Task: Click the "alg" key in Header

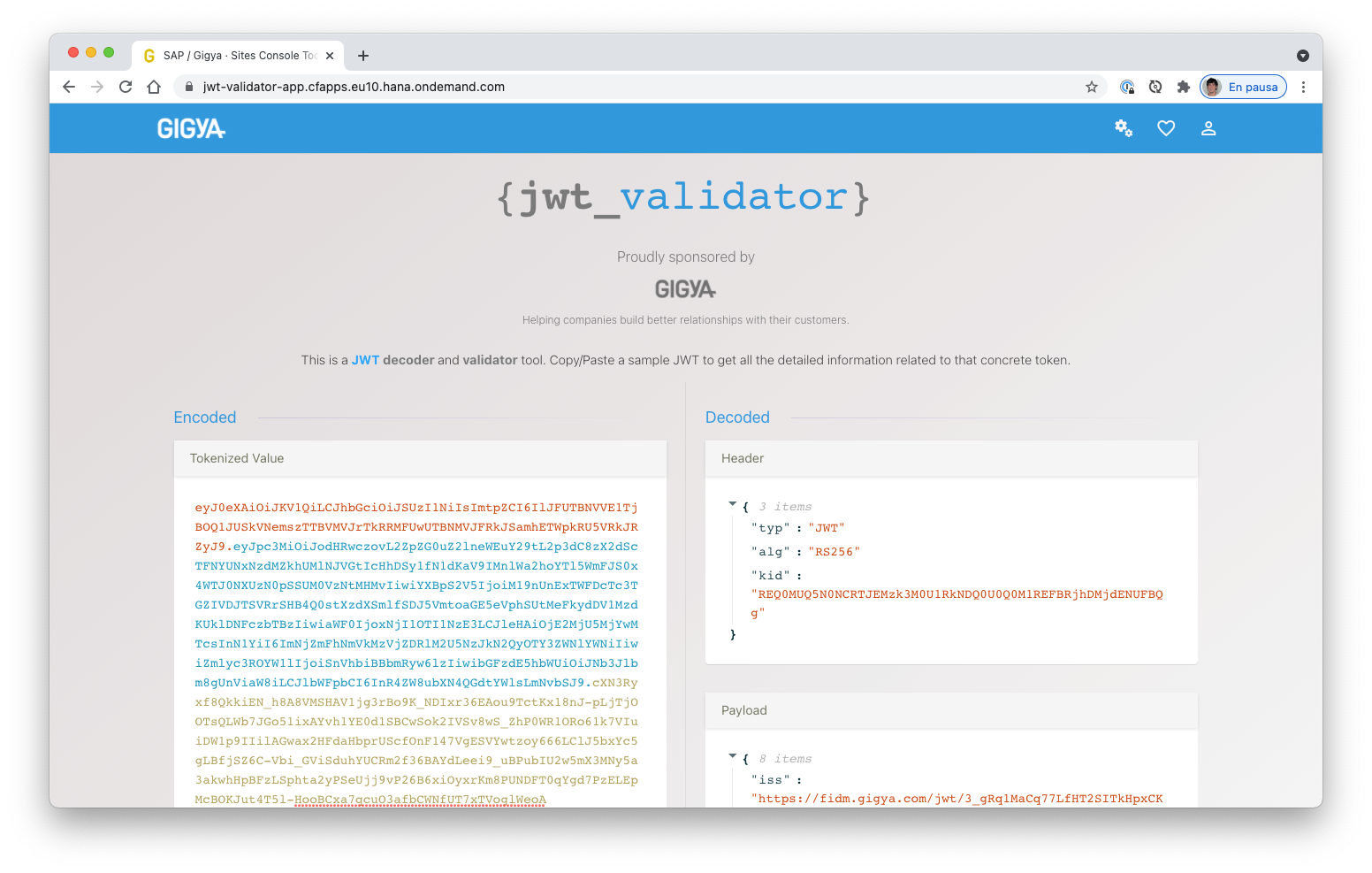Action: click(770, 552)
